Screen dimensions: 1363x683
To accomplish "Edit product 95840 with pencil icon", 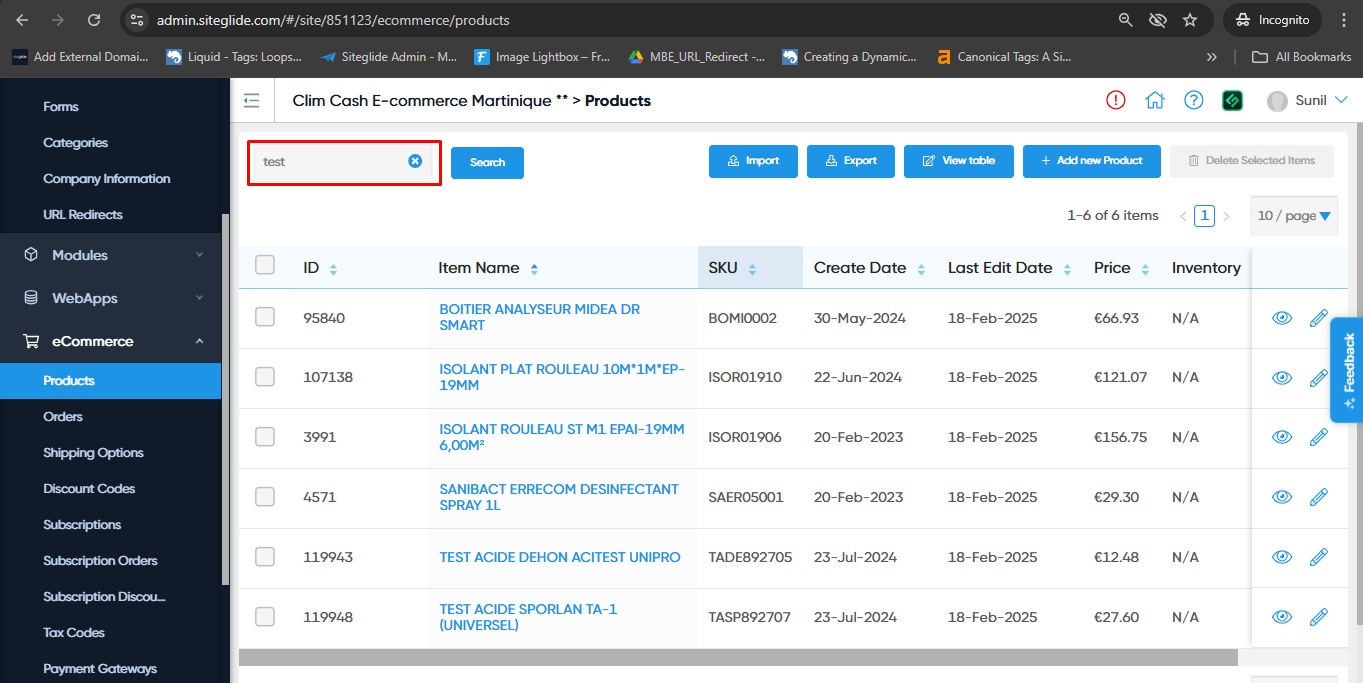I will [1318, 318].
